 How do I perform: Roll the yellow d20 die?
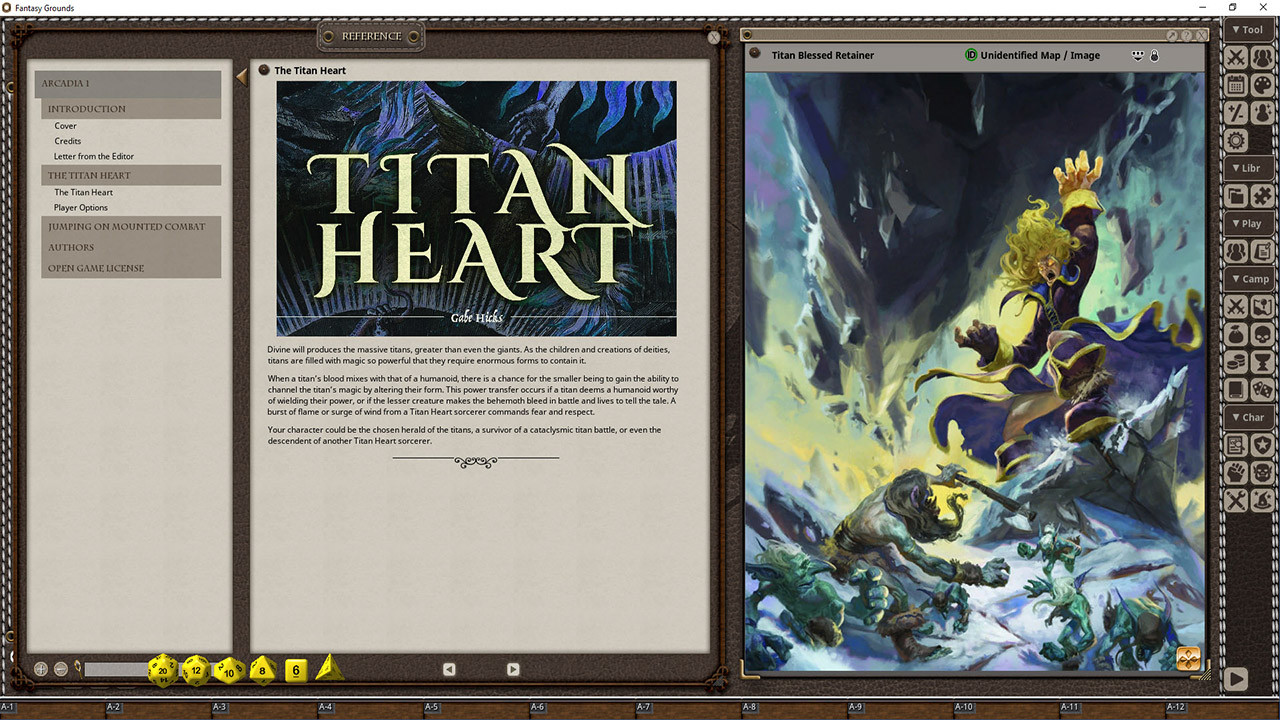click(163, 670)
